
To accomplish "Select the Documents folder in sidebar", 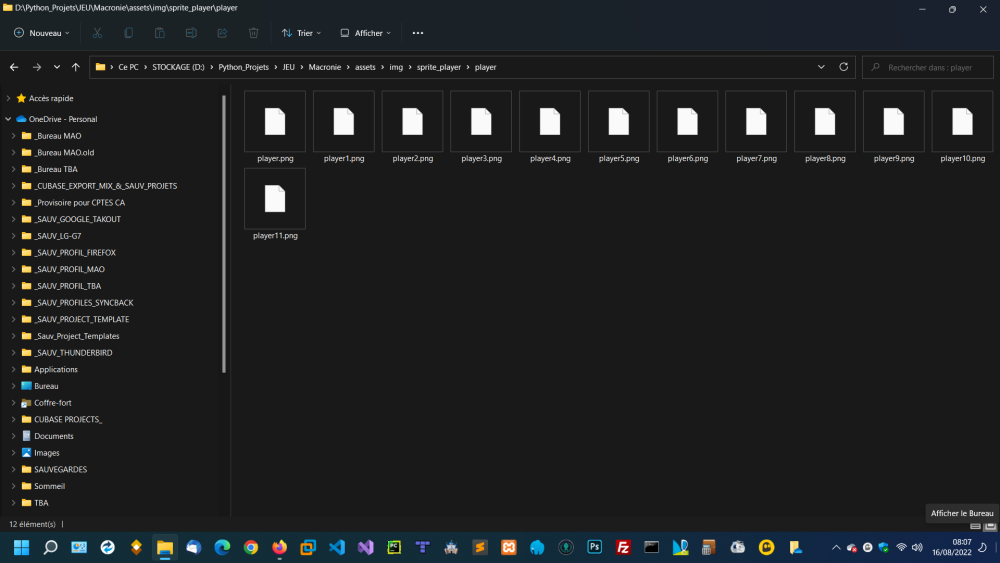I will 54,436.
